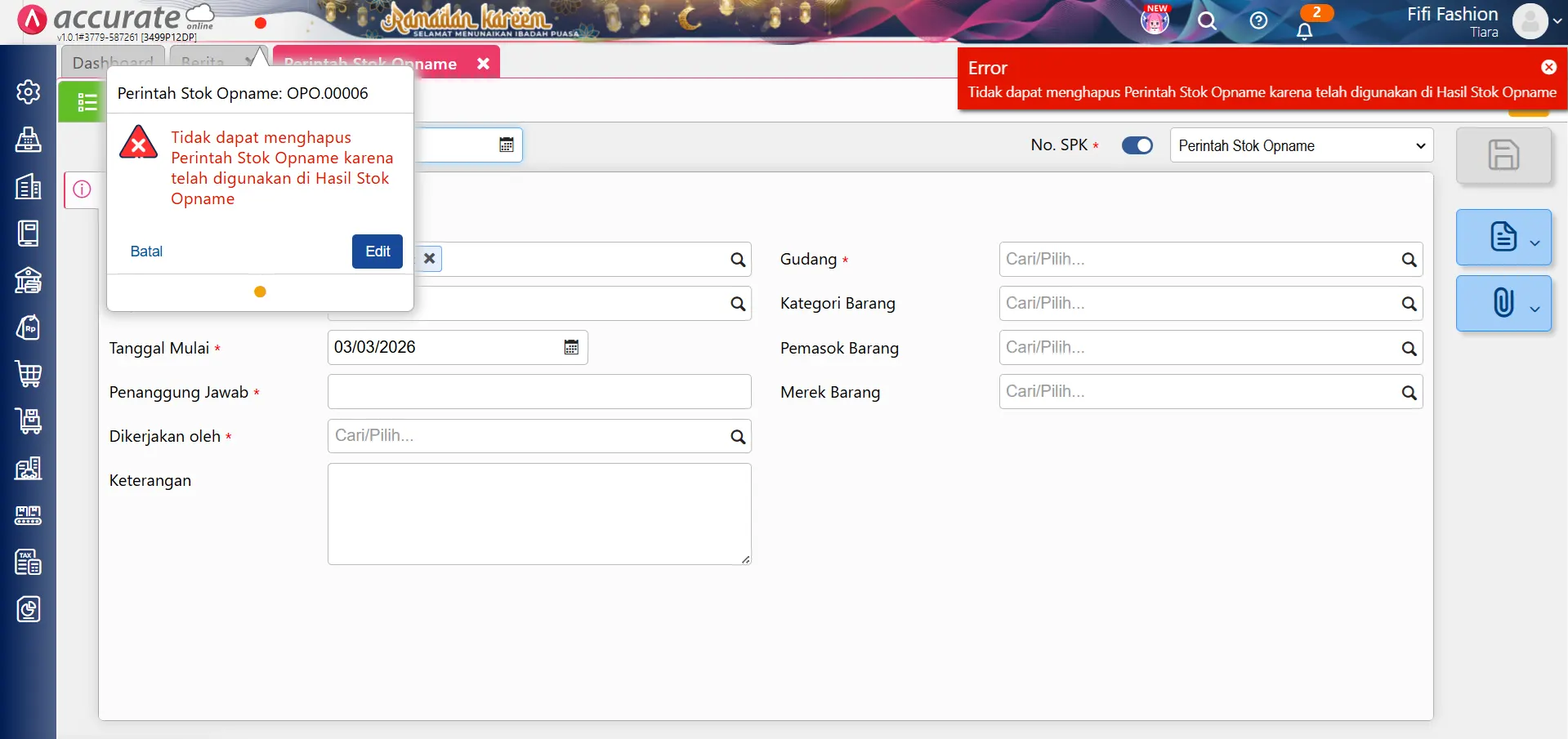Expand the document actions dropdown button
Viewport: 1568px width, 739px height.
click(1503, 237)
